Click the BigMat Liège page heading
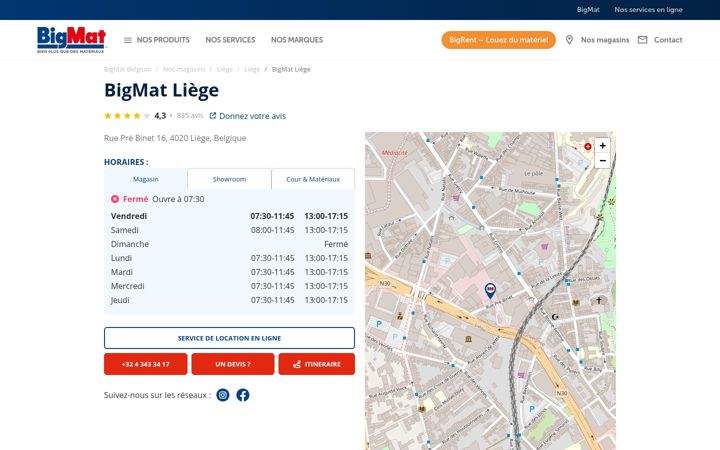 (162, 90)
